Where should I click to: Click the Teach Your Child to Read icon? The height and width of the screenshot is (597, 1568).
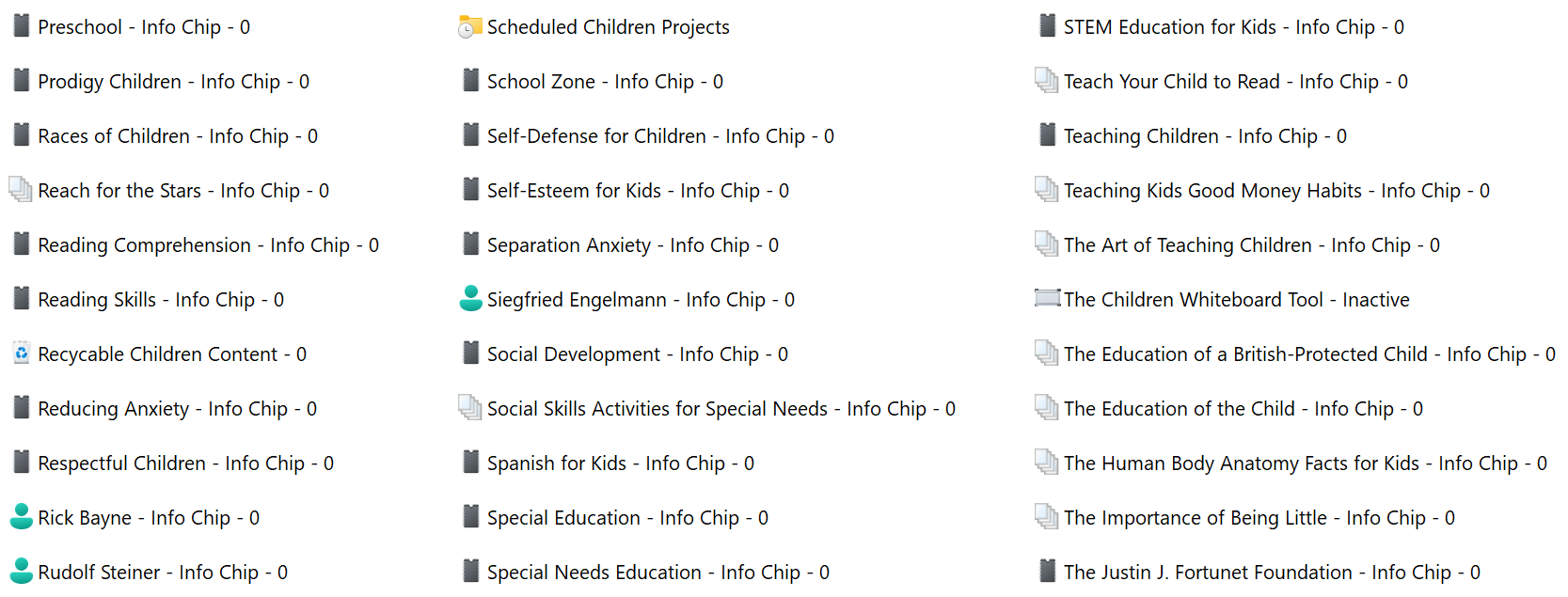coord(1047,81)
